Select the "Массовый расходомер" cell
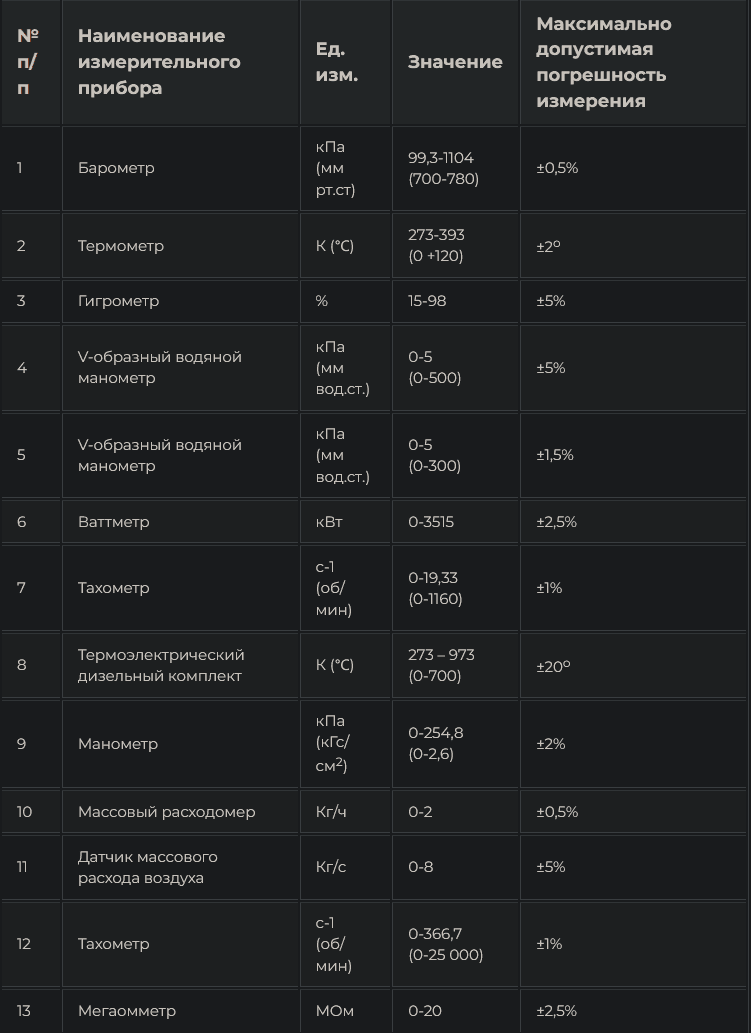This screenshot has height=1033, width=751. 166,812
